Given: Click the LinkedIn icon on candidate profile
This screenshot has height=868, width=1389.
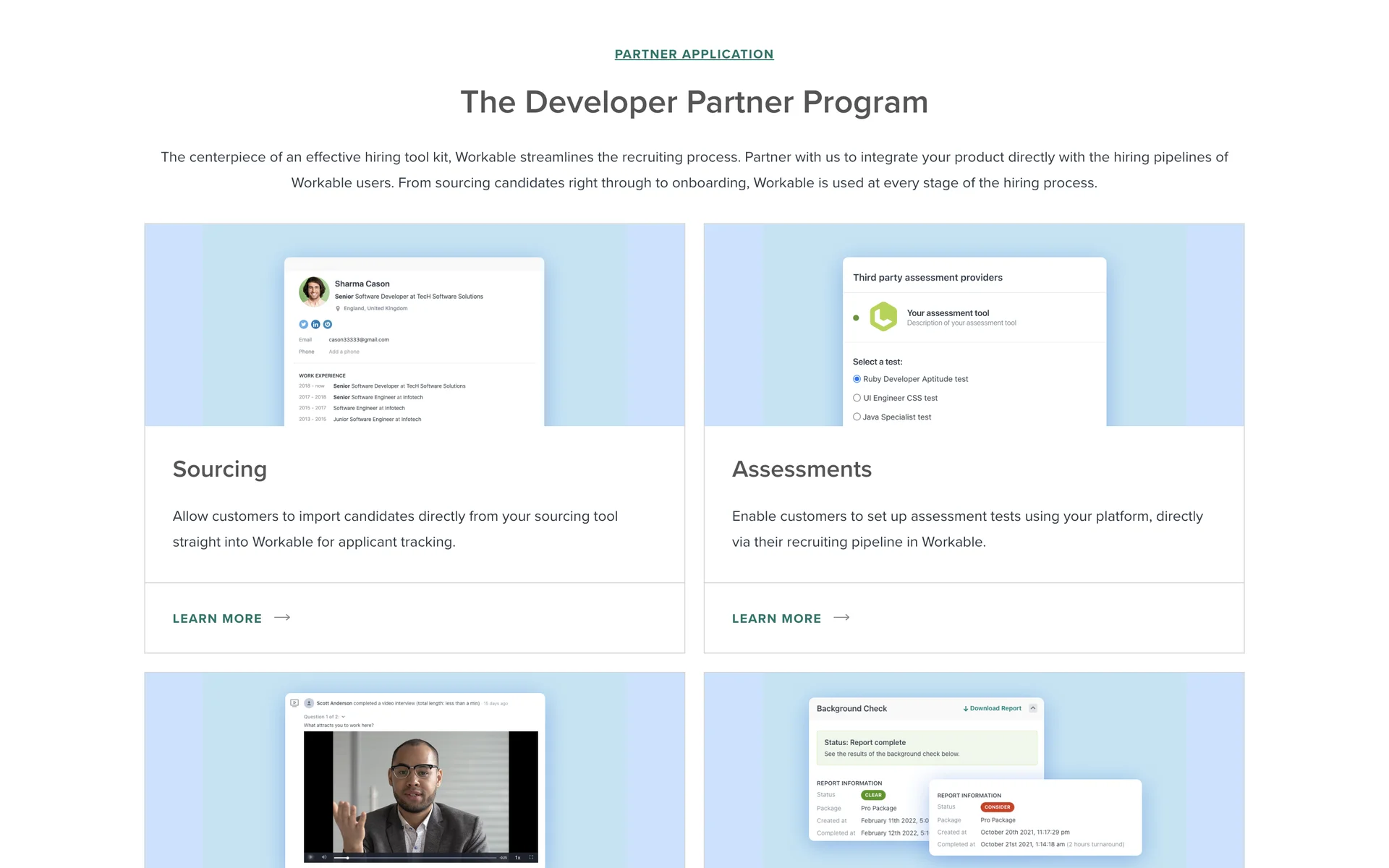Looking at the screenshot, I should 315,324.
